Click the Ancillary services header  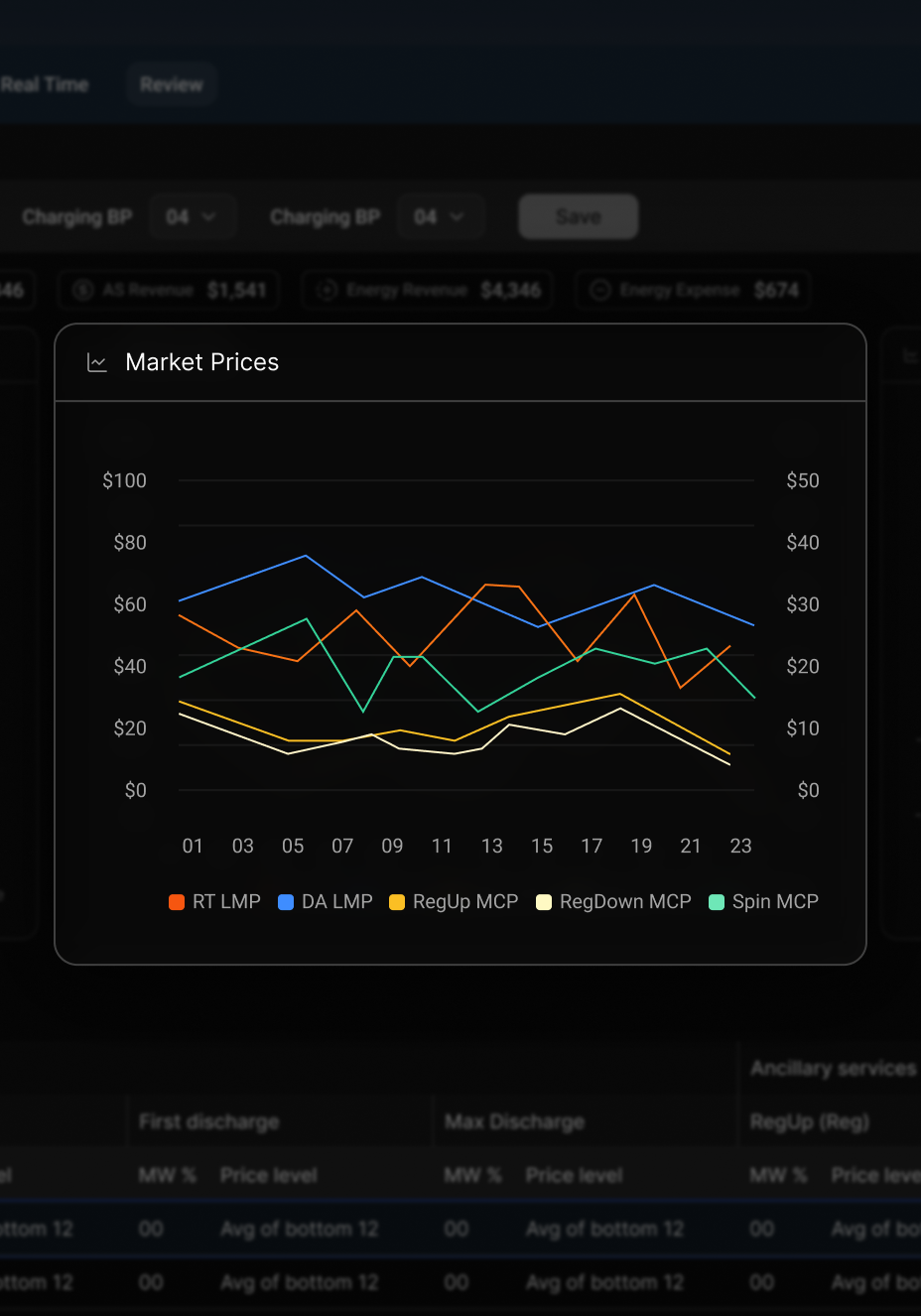tap(834, 1068)
